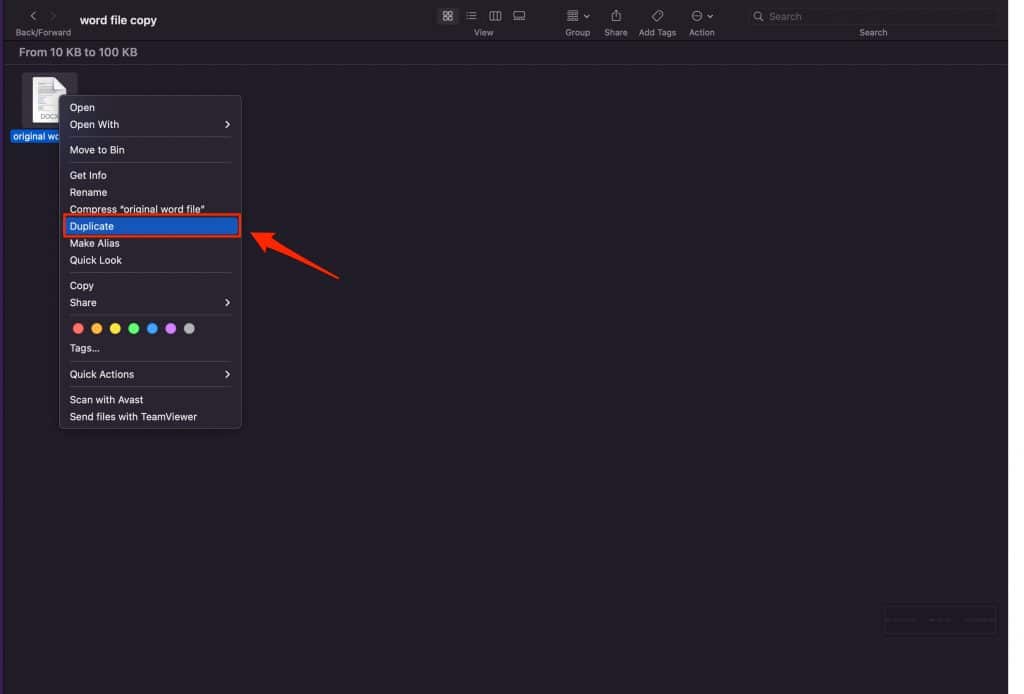The height and width of the screenshot is (694, 1024).
Task: Expand the Share submenu in the context menu
Action: pyautogui.click(x=150, y=302)
